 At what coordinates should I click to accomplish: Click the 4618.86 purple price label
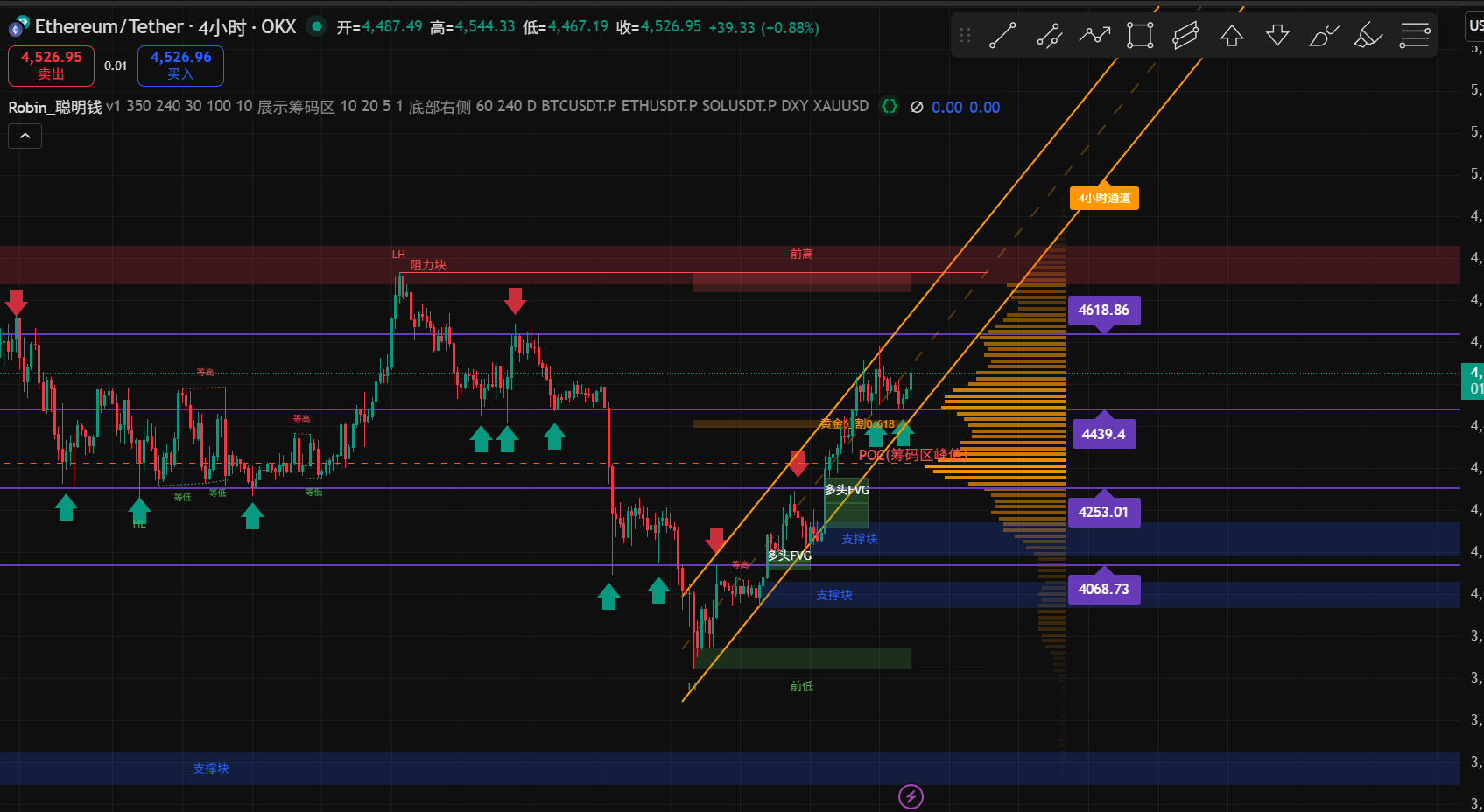point(1103,310)
